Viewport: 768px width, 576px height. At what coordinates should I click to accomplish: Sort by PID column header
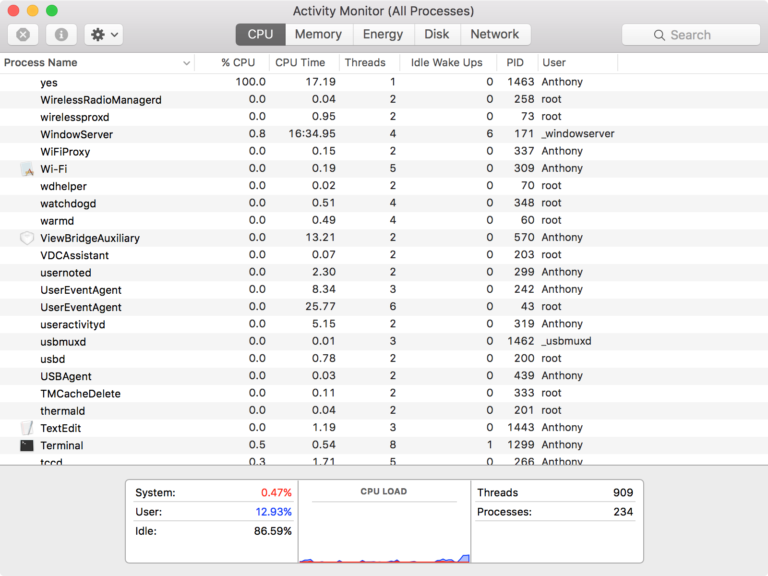click(515, 63)
